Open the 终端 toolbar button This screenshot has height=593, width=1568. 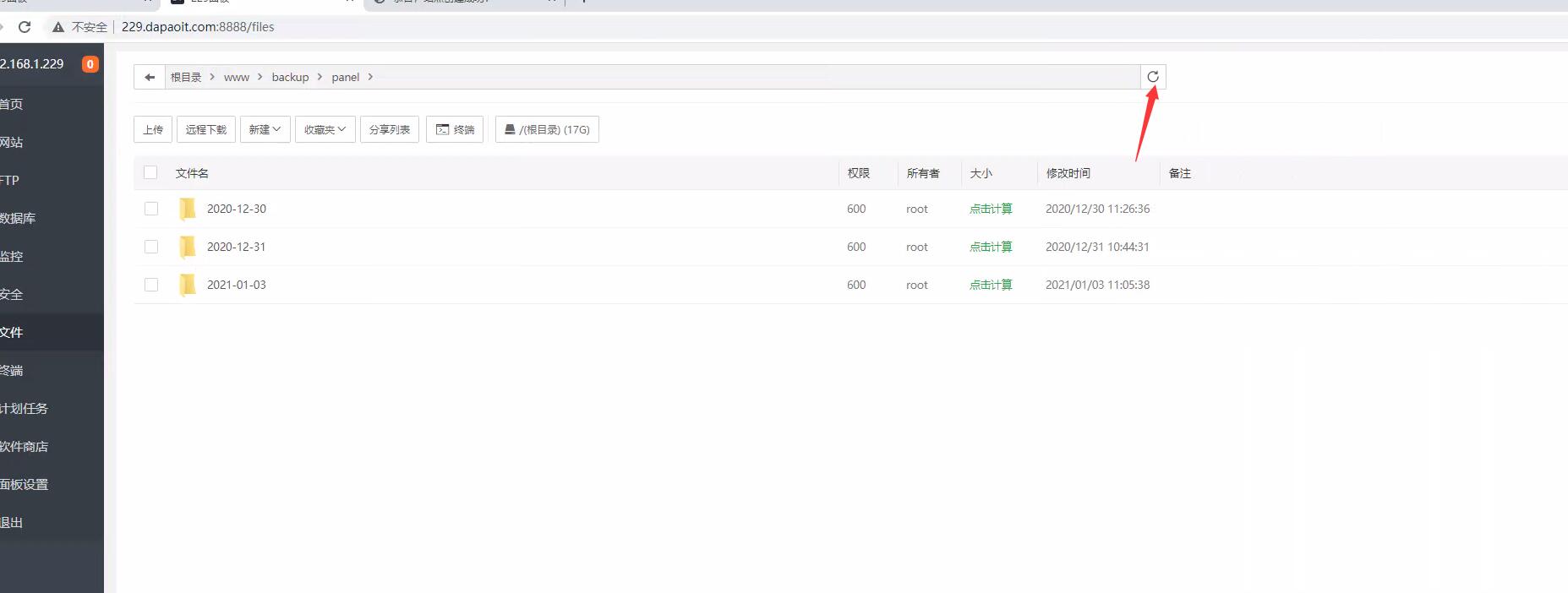click(x=455, y=129)
